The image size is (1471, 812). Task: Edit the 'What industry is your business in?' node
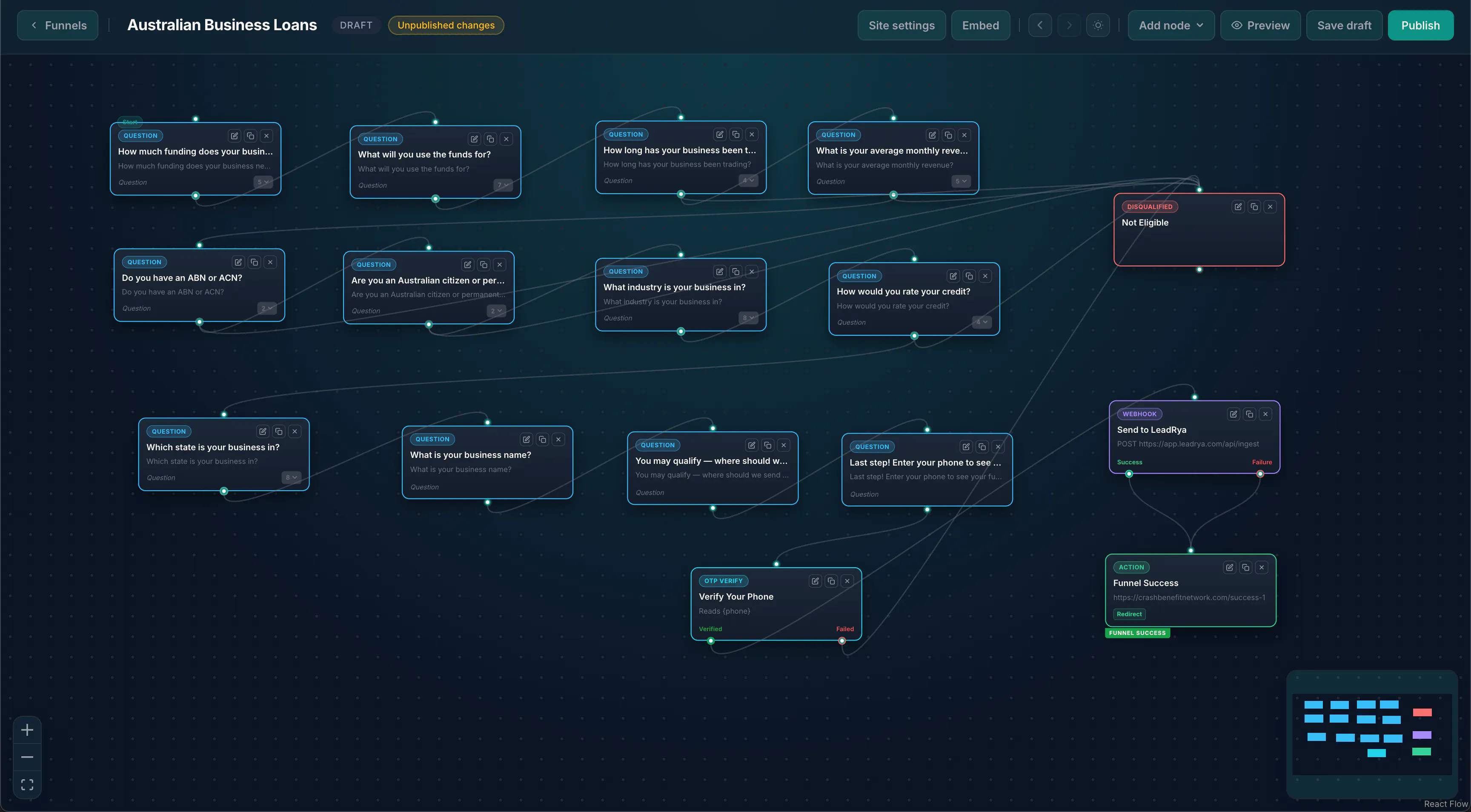[x=719, y=271]
